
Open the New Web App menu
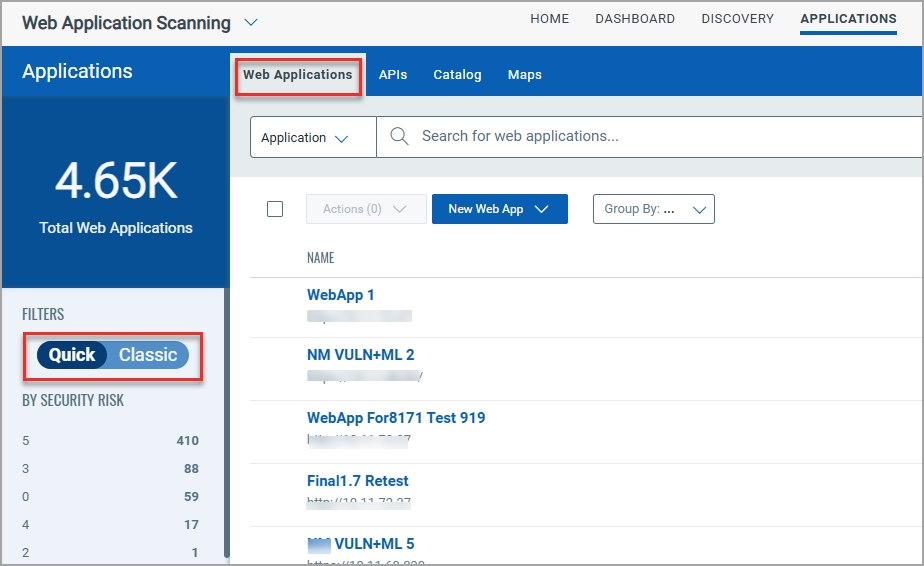(x=499, y=209)
